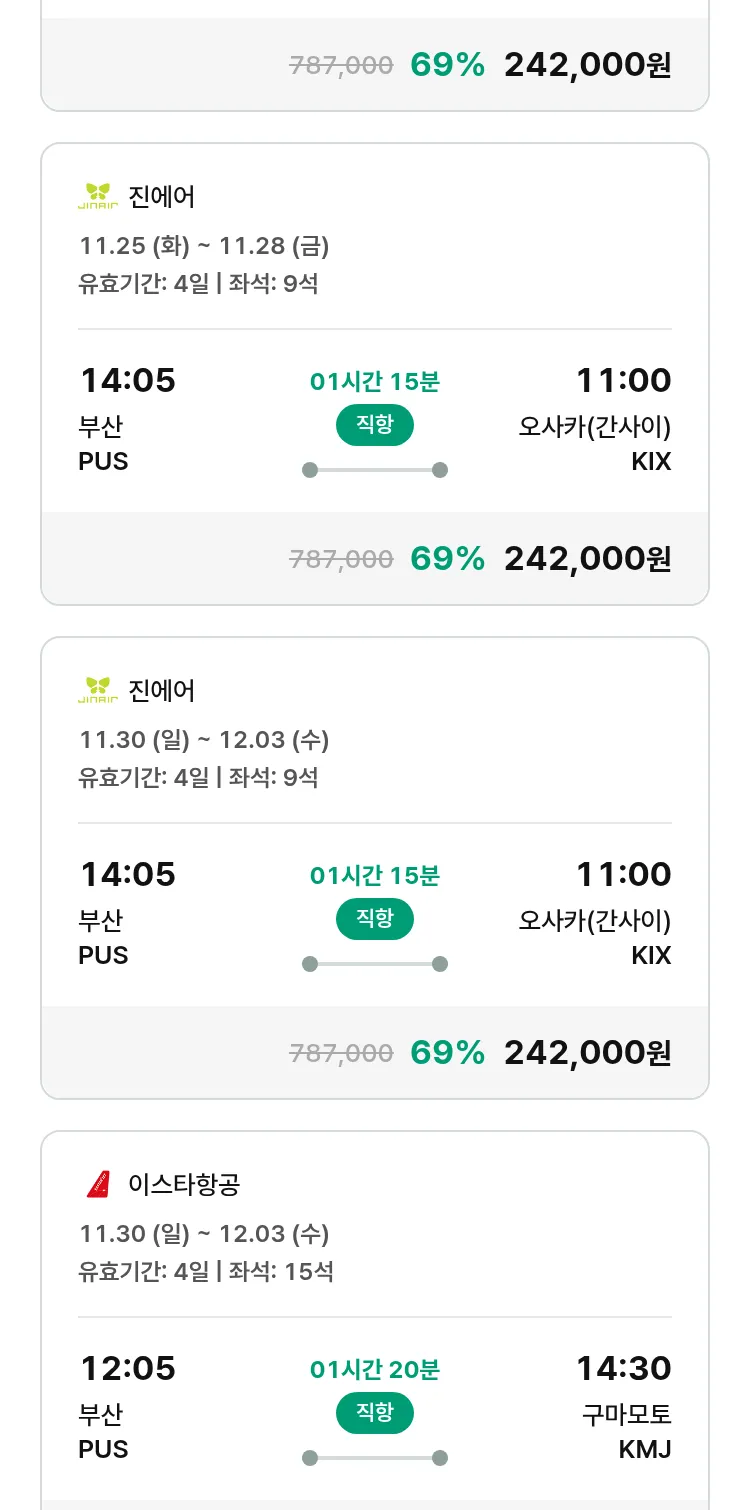The image size is (750, 1510).
Task: Tap the 직항 badge on the Eastar Jet flight
Action: point(374,1413)
